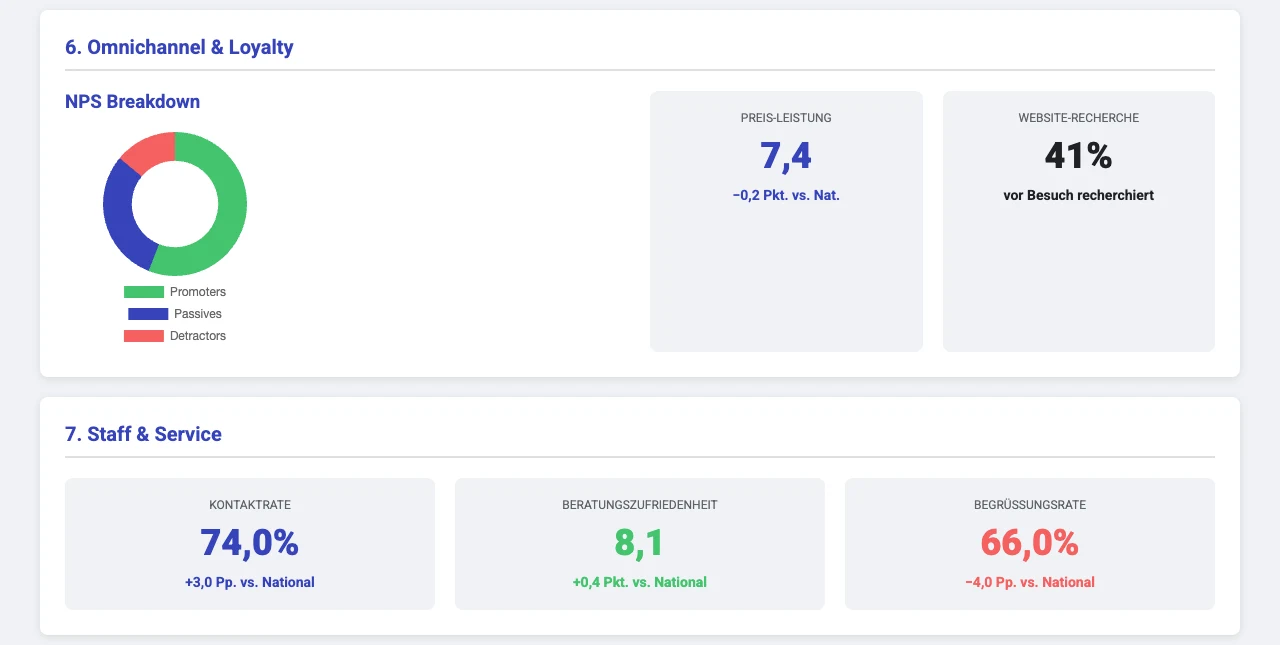The height and width of the screenshot is (645, 1280).
Task: Click the 'KONTAKTRATE' card label
Action: [250, 505]
